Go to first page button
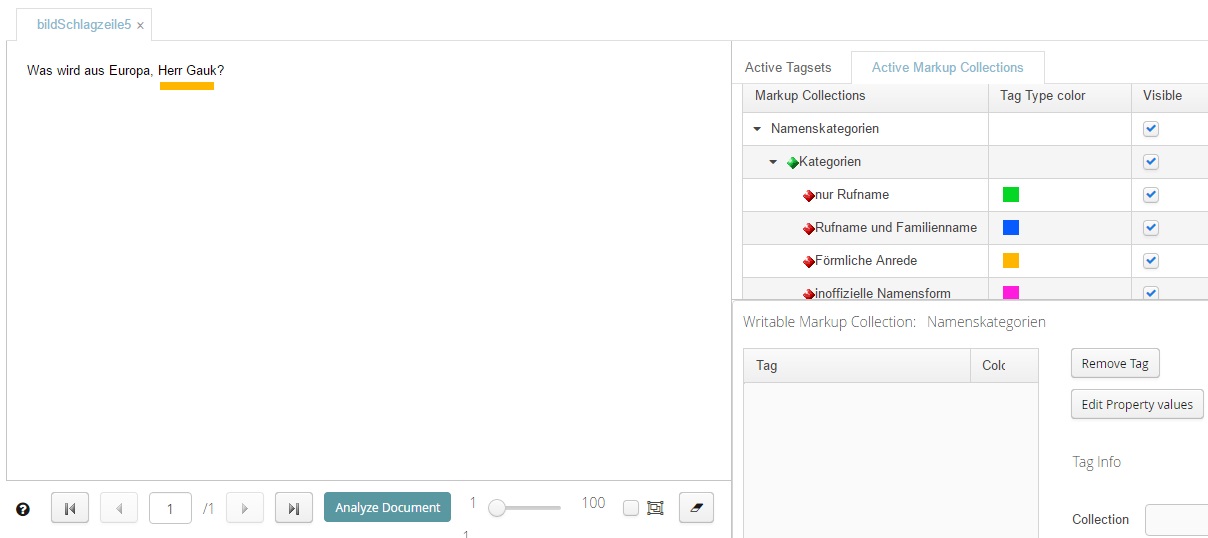This screenshot has height=538, width=1208. pyautogui.click(x=70, y=508)
